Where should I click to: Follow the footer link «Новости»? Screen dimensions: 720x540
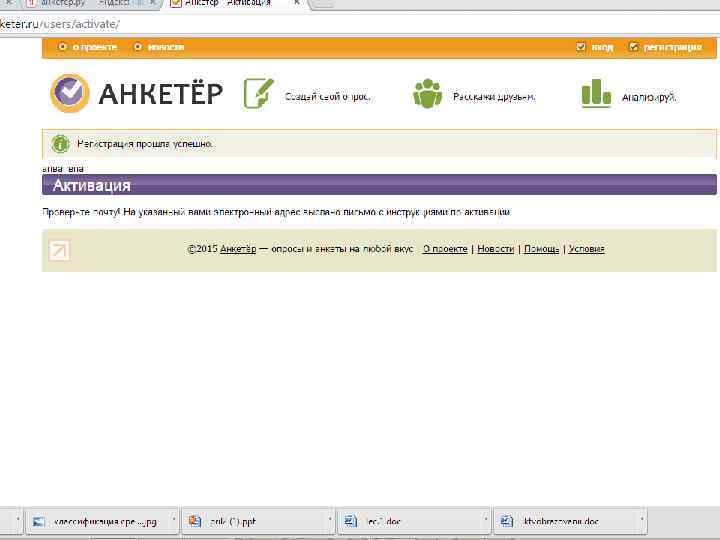[495, 249]
